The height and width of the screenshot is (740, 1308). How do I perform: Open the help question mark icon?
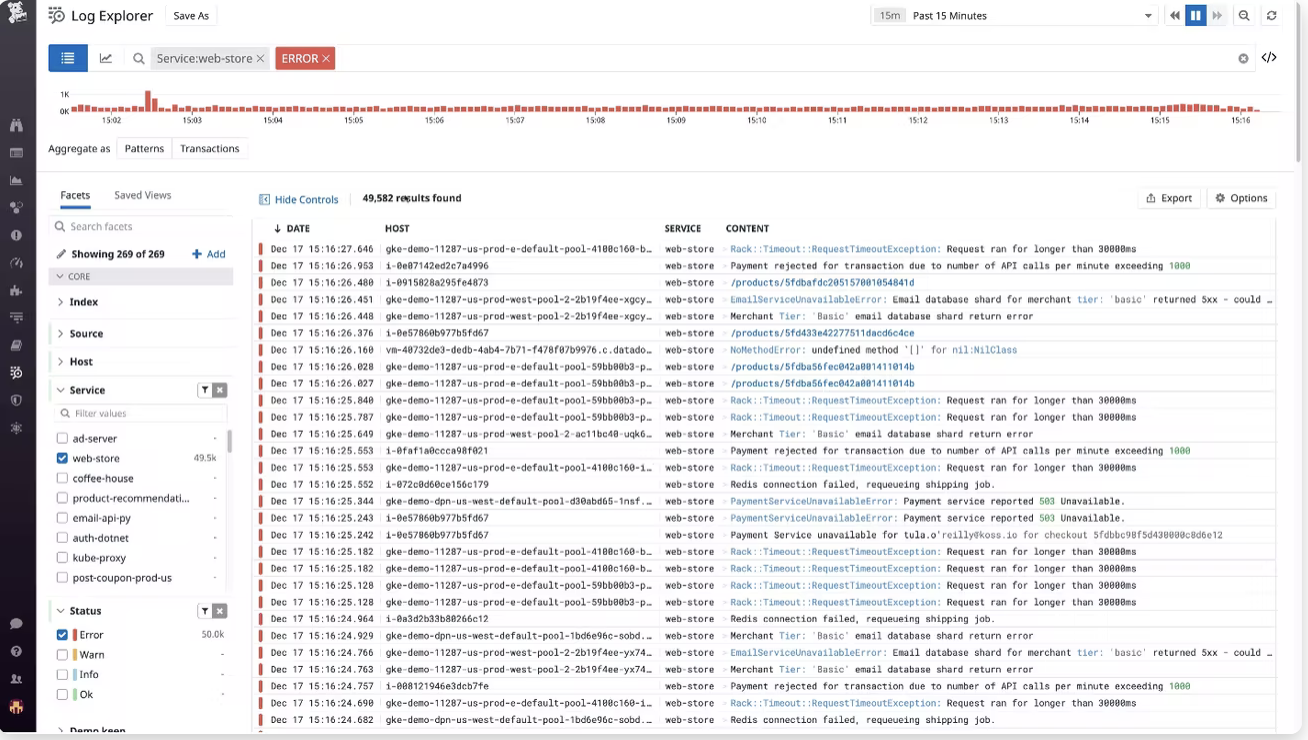16,651
